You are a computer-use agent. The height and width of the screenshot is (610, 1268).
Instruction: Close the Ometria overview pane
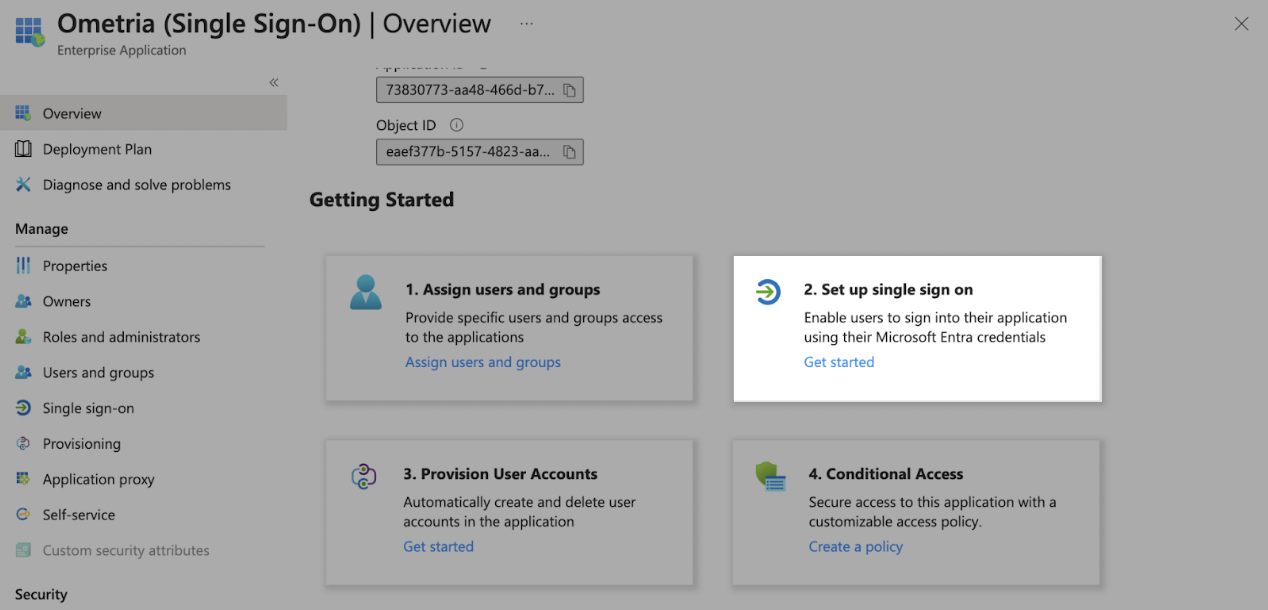tap(1241, 24)
